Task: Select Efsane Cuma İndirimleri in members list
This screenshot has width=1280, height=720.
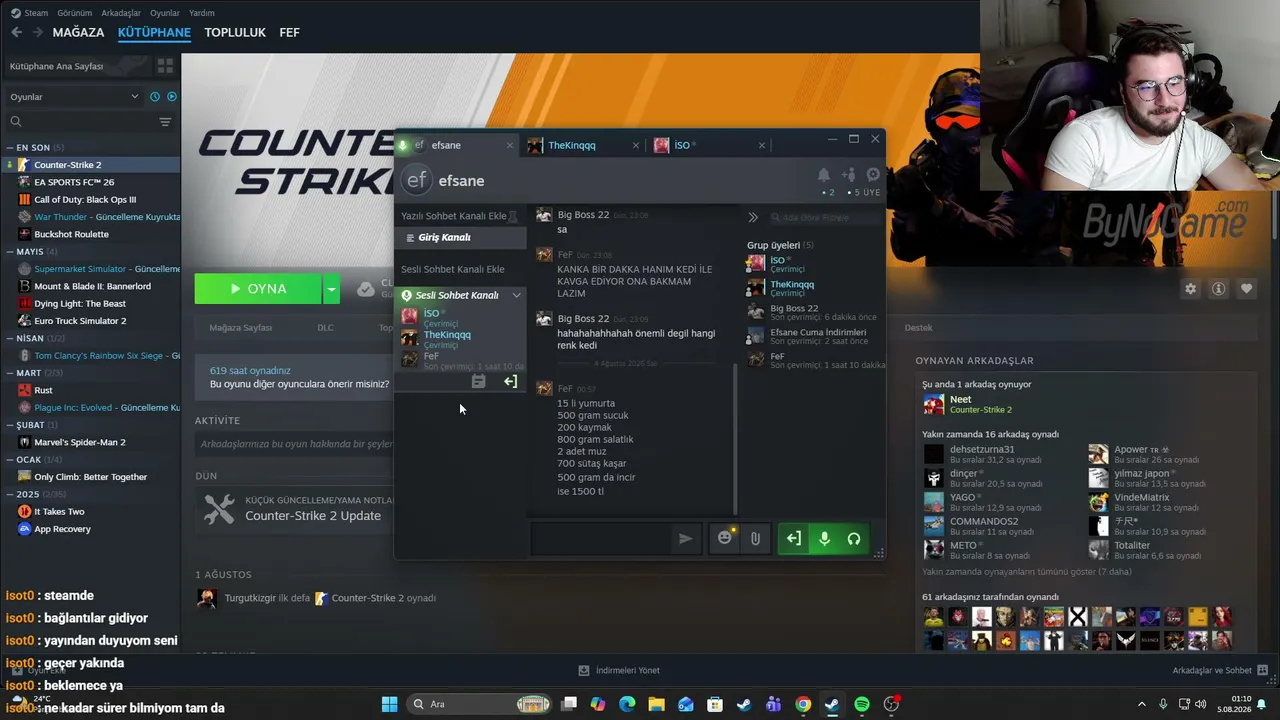Action: tap(815, 336)
